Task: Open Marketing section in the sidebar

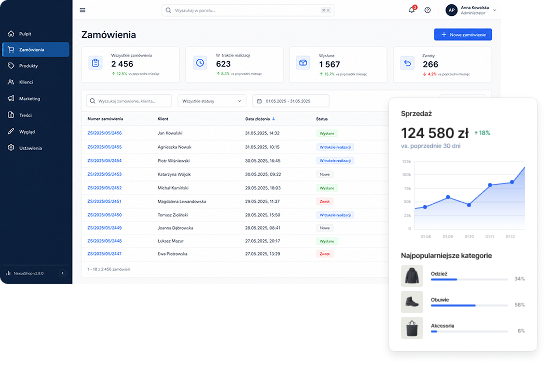Action: click(x=35, y=99)
